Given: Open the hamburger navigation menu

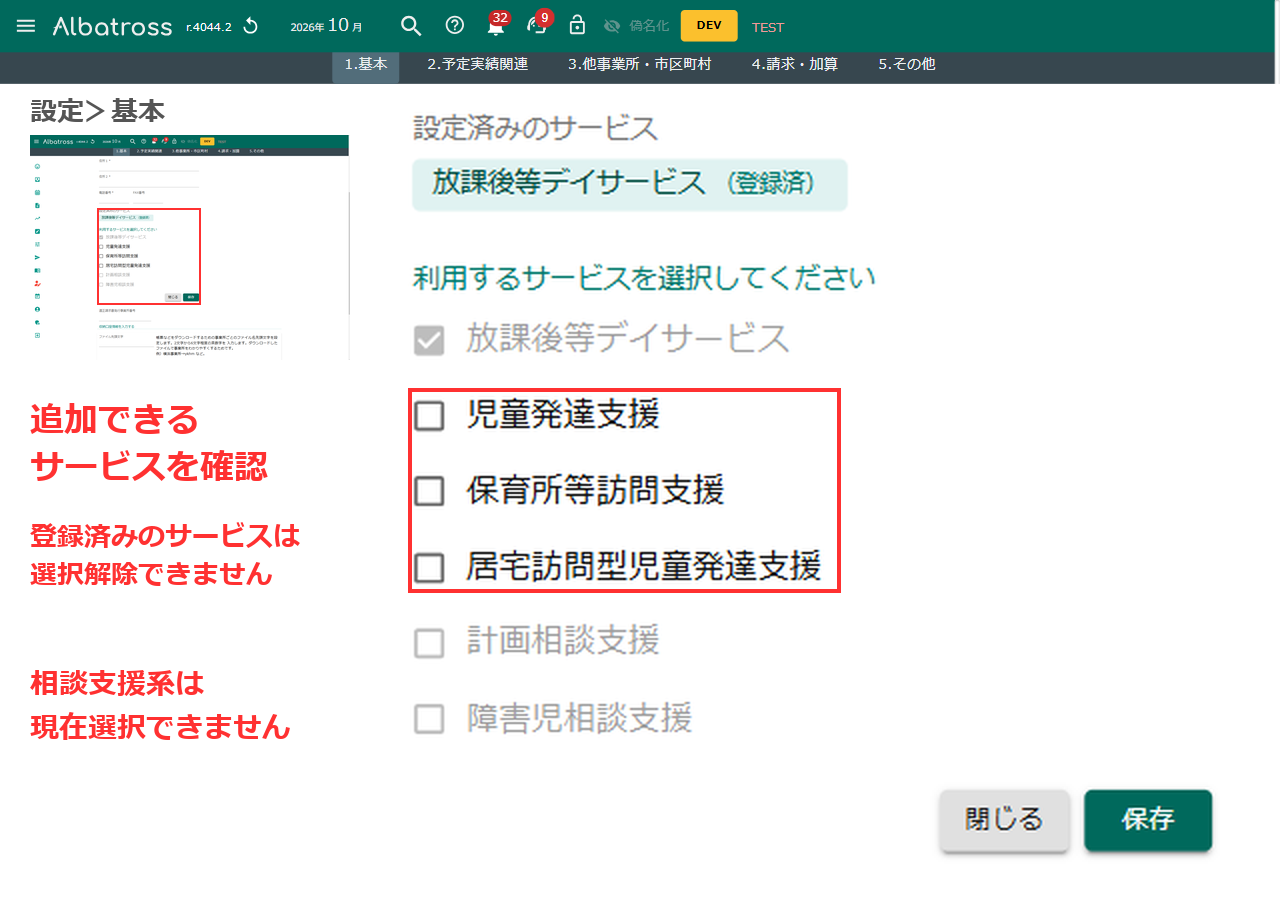Looking at the screenshot, I should pyautogui.click(x=26, y=26).
